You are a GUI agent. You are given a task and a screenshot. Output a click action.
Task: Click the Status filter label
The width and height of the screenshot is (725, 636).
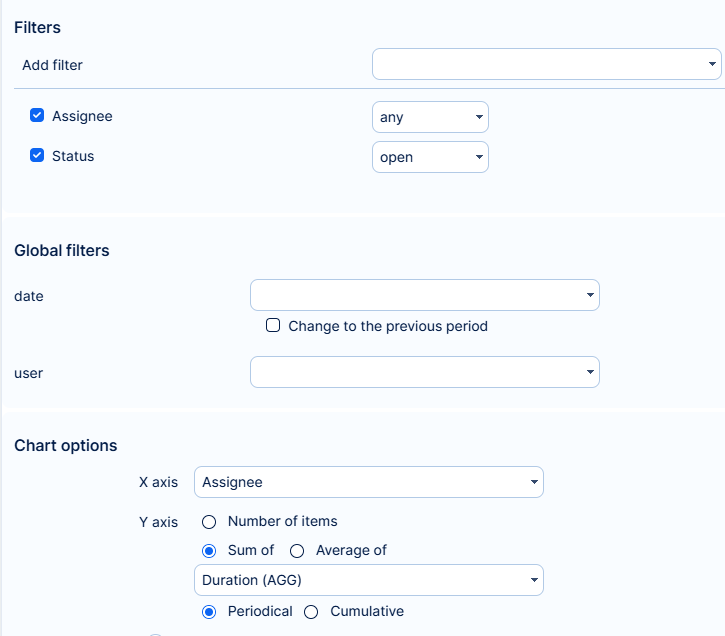pyautogui.click(x=73, y=156)
